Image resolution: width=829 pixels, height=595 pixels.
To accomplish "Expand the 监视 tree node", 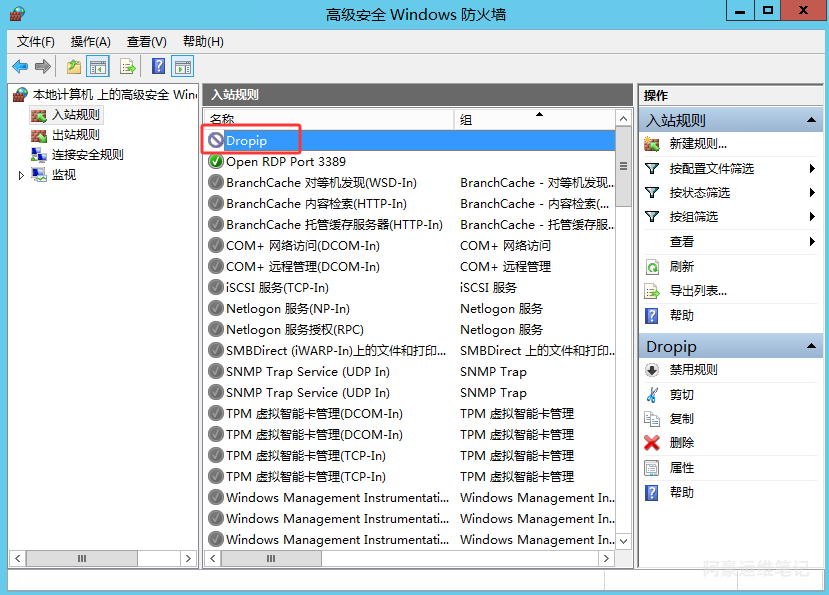I will click(x=21, y=175).
